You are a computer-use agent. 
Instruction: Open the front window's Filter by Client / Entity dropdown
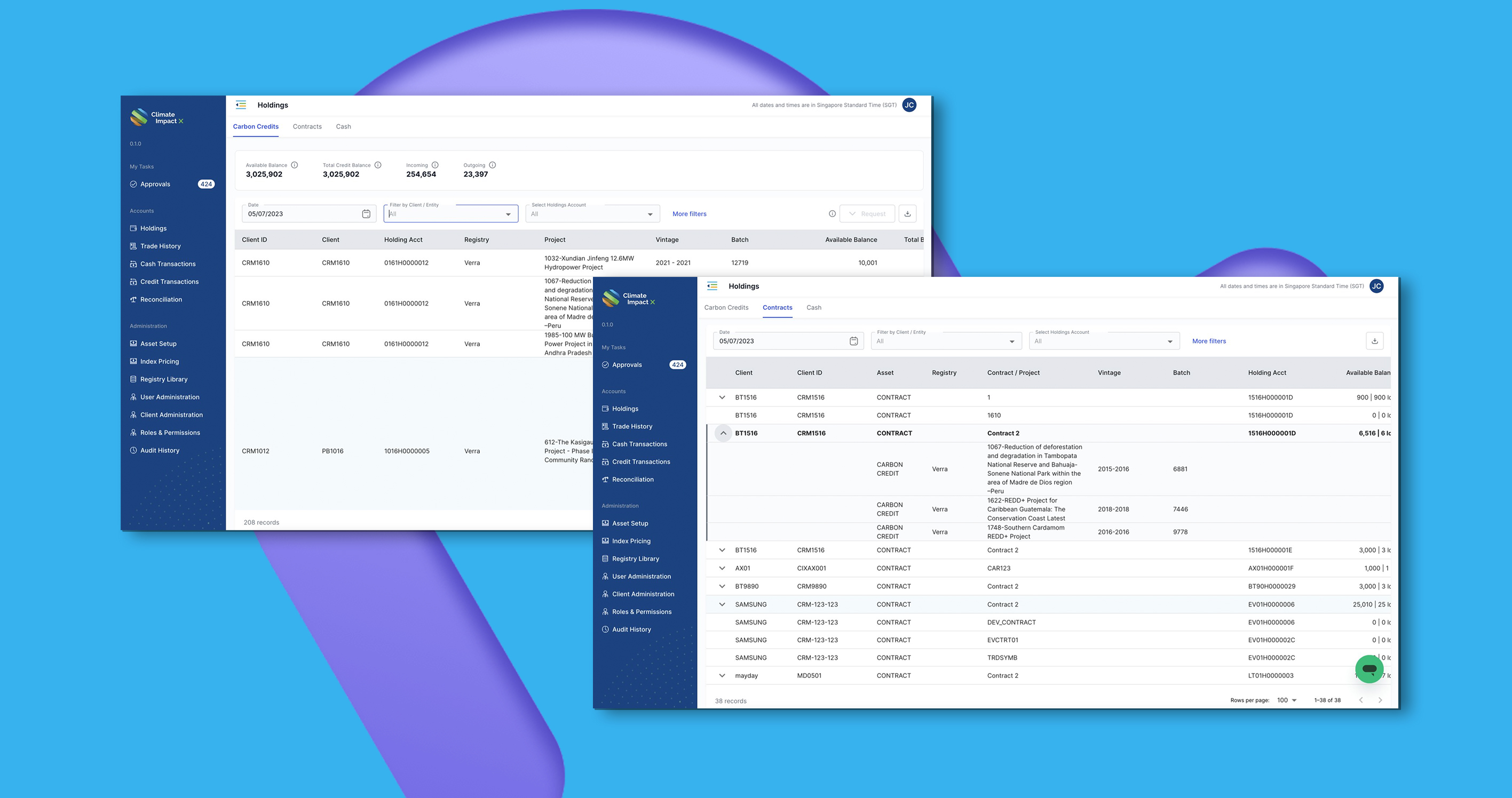[946, 341]
